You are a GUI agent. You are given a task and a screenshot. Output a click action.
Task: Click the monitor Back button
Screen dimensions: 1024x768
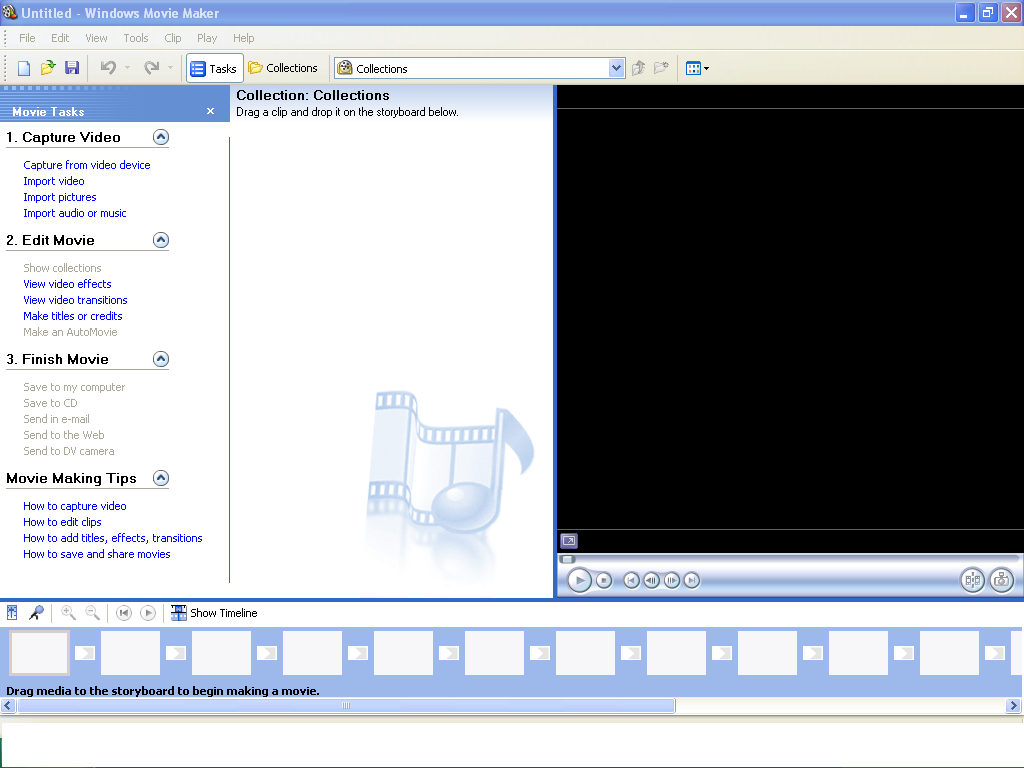(631, 580)
